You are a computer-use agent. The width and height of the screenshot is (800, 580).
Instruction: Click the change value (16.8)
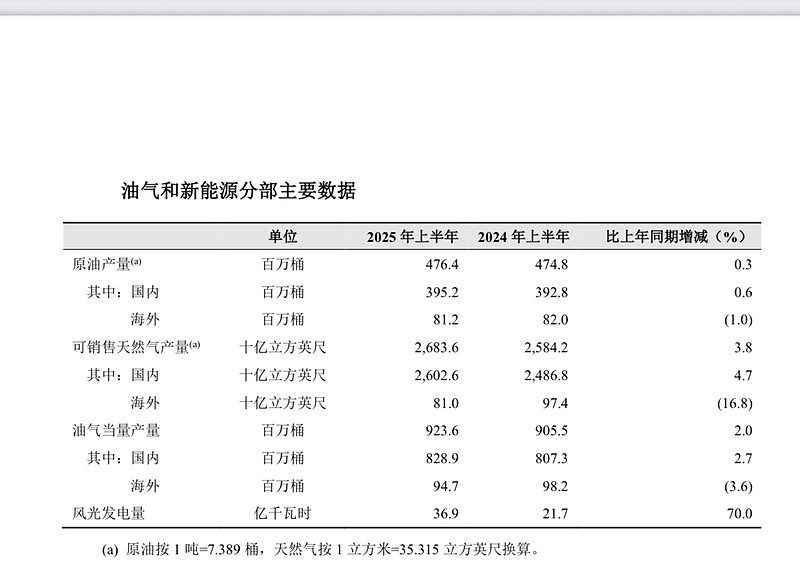[x=735, y=404]
